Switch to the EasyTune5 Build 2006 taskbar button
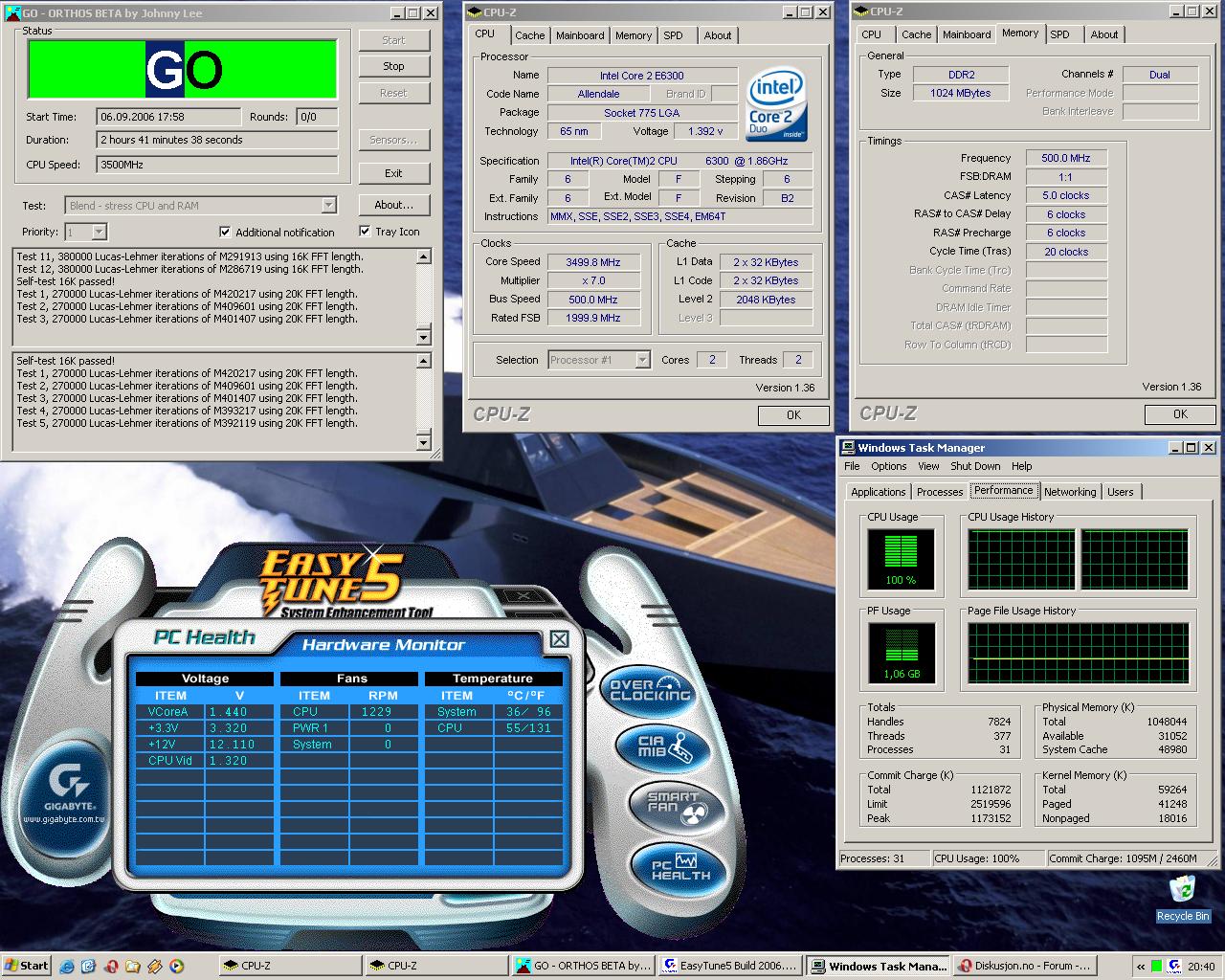 pyautogui.click(x=730, y=966)
